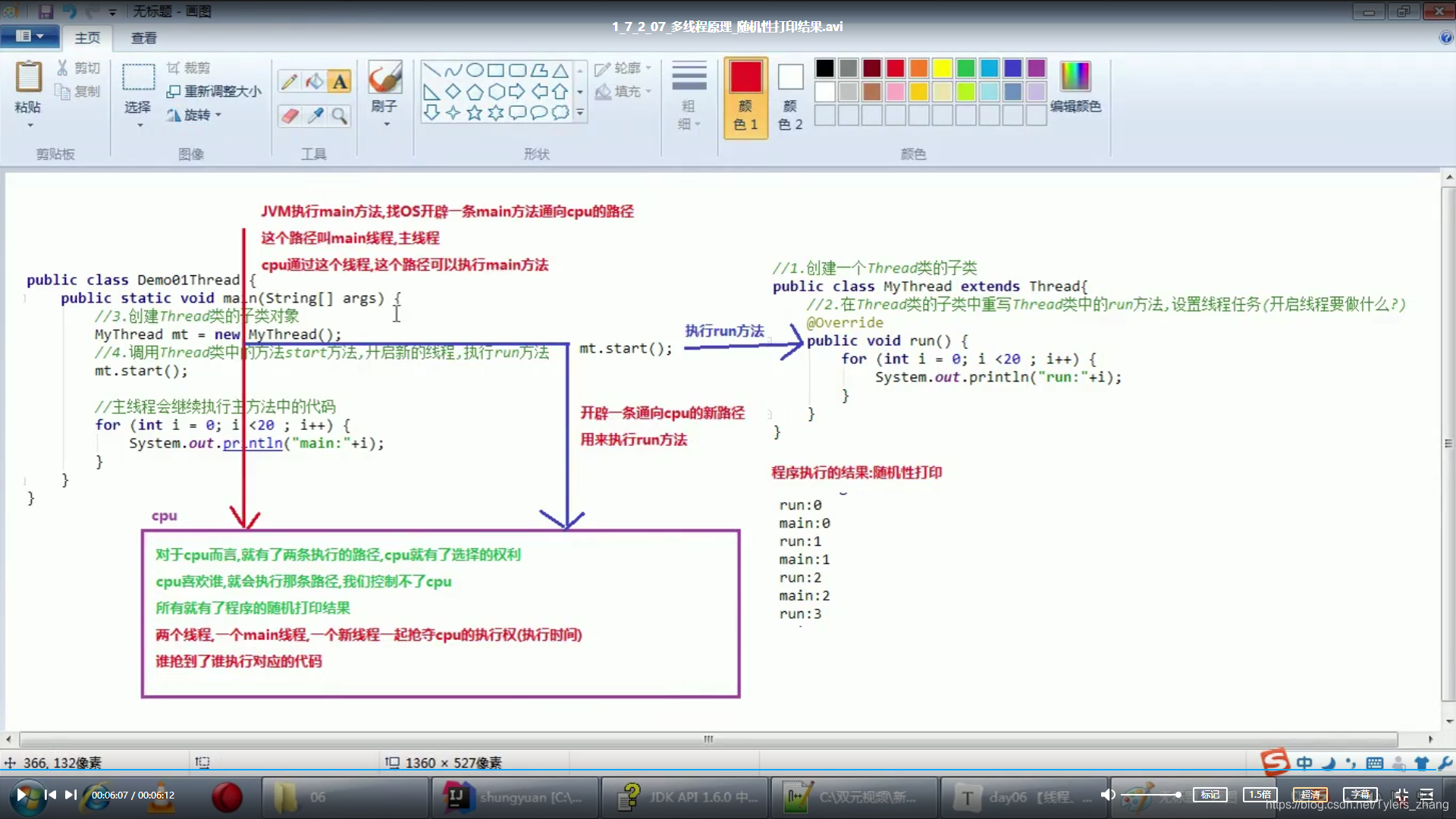
Task: Change the 1.5倍 playback speed
Action: (1260, 795)
